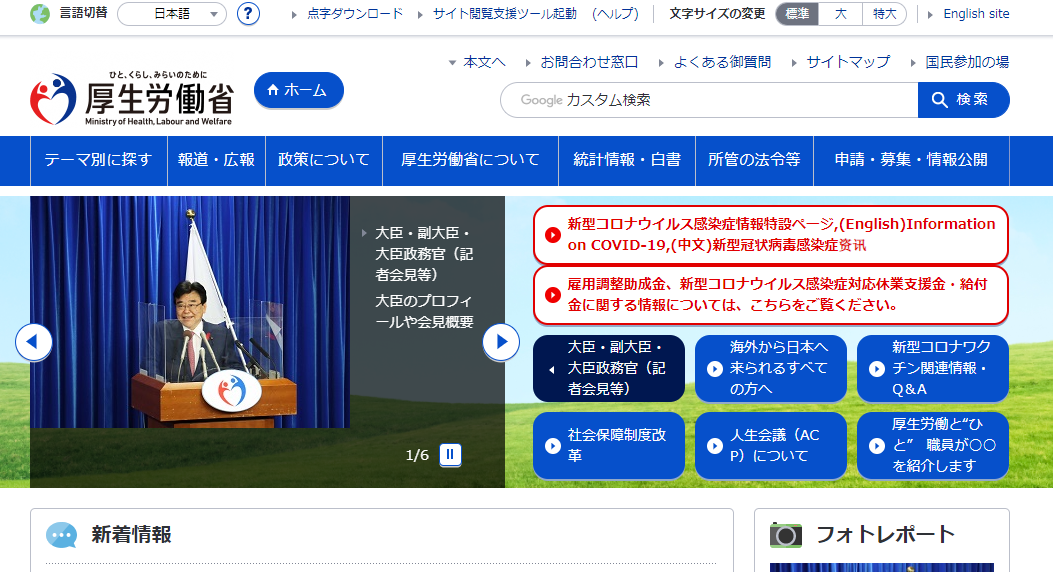Open the 点字ダウンロード link
The width and height of the screenshot is (1053, 572).
click(355, 13)
